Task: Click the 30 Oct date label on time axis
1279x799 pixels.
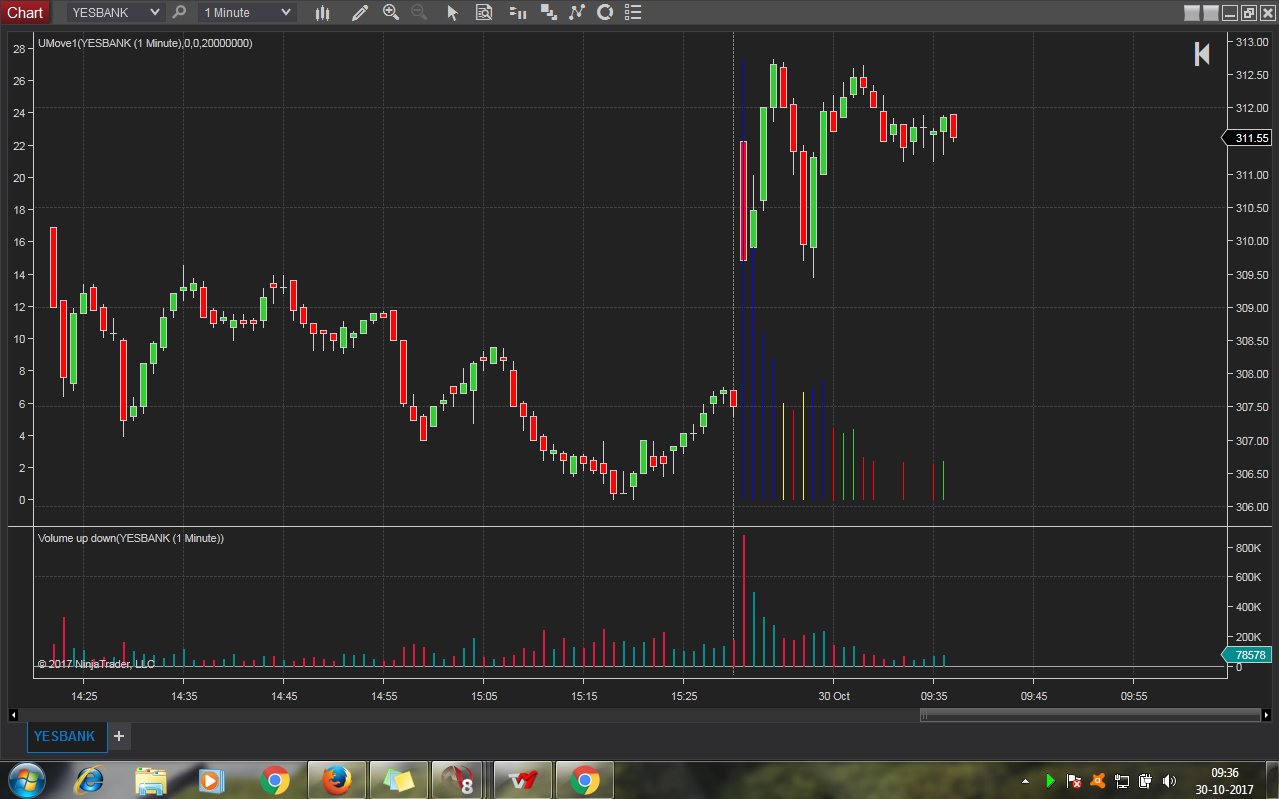Action: point(834,695)
